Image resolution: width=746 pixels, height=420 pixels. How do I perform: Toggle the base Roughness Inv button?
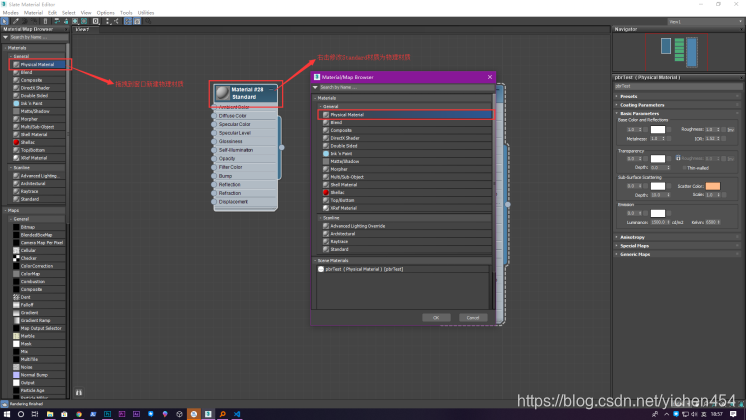point(731,129)
